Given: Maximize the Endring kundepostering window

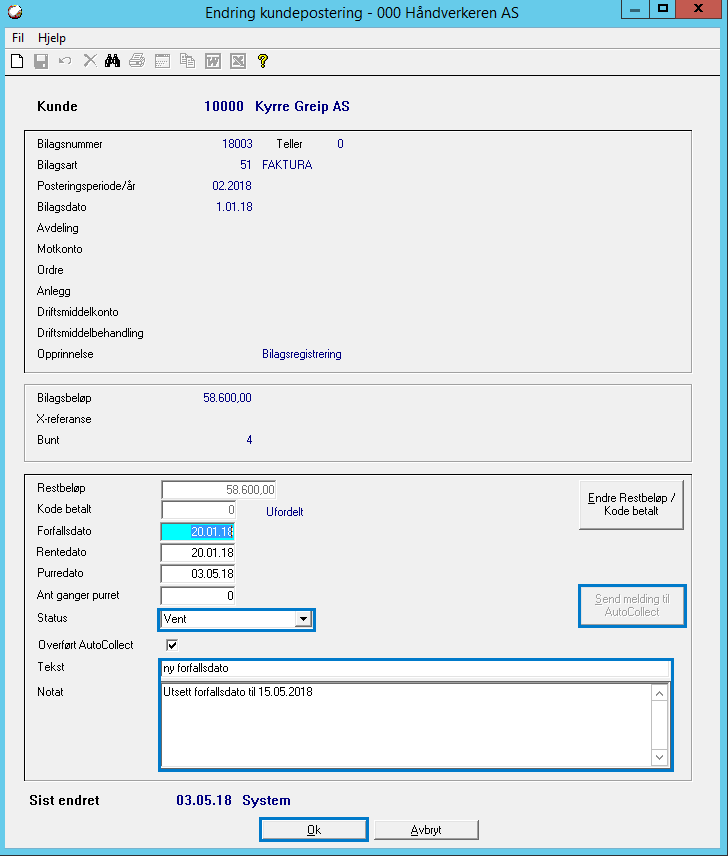Looking at the screenshot, I should [x=663, y=9].
